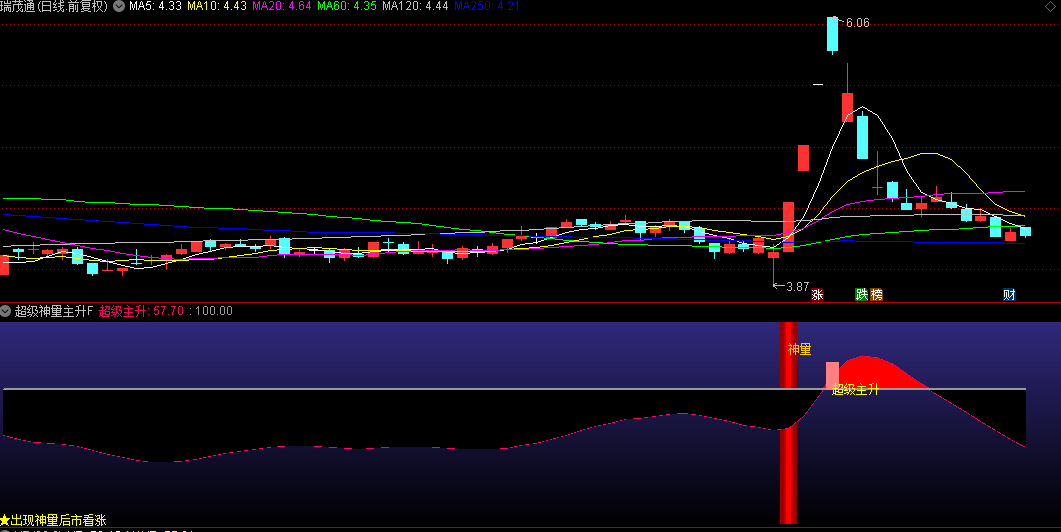Click the green 跌 event marker icon

coord(861,295)
